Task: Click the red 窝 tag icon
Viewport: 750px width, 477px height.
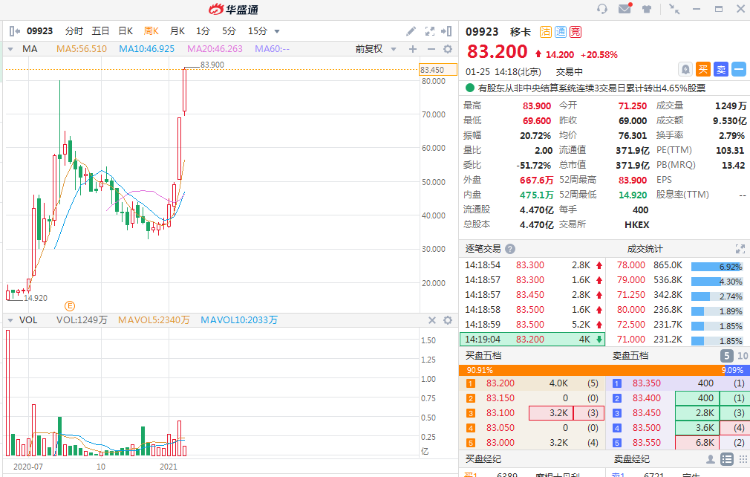Action: (x=575, y=32)
